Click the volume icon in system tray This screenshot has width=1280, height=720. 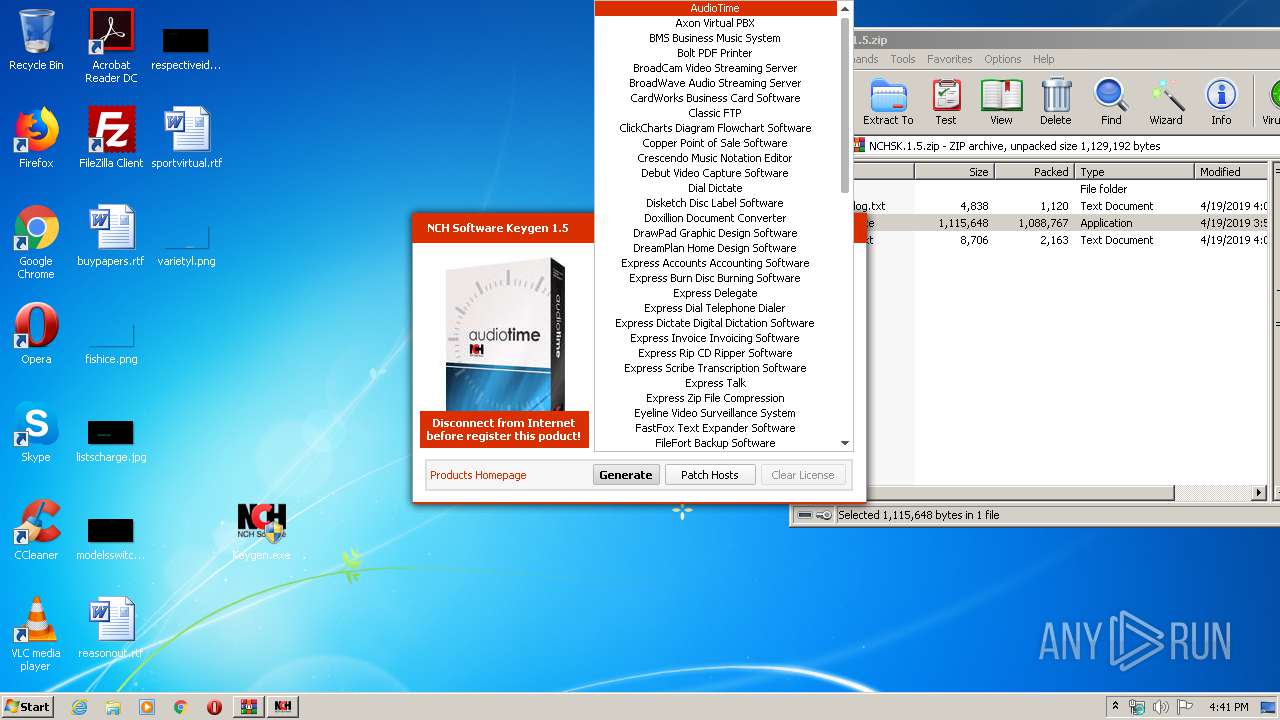pos(1161,707)
